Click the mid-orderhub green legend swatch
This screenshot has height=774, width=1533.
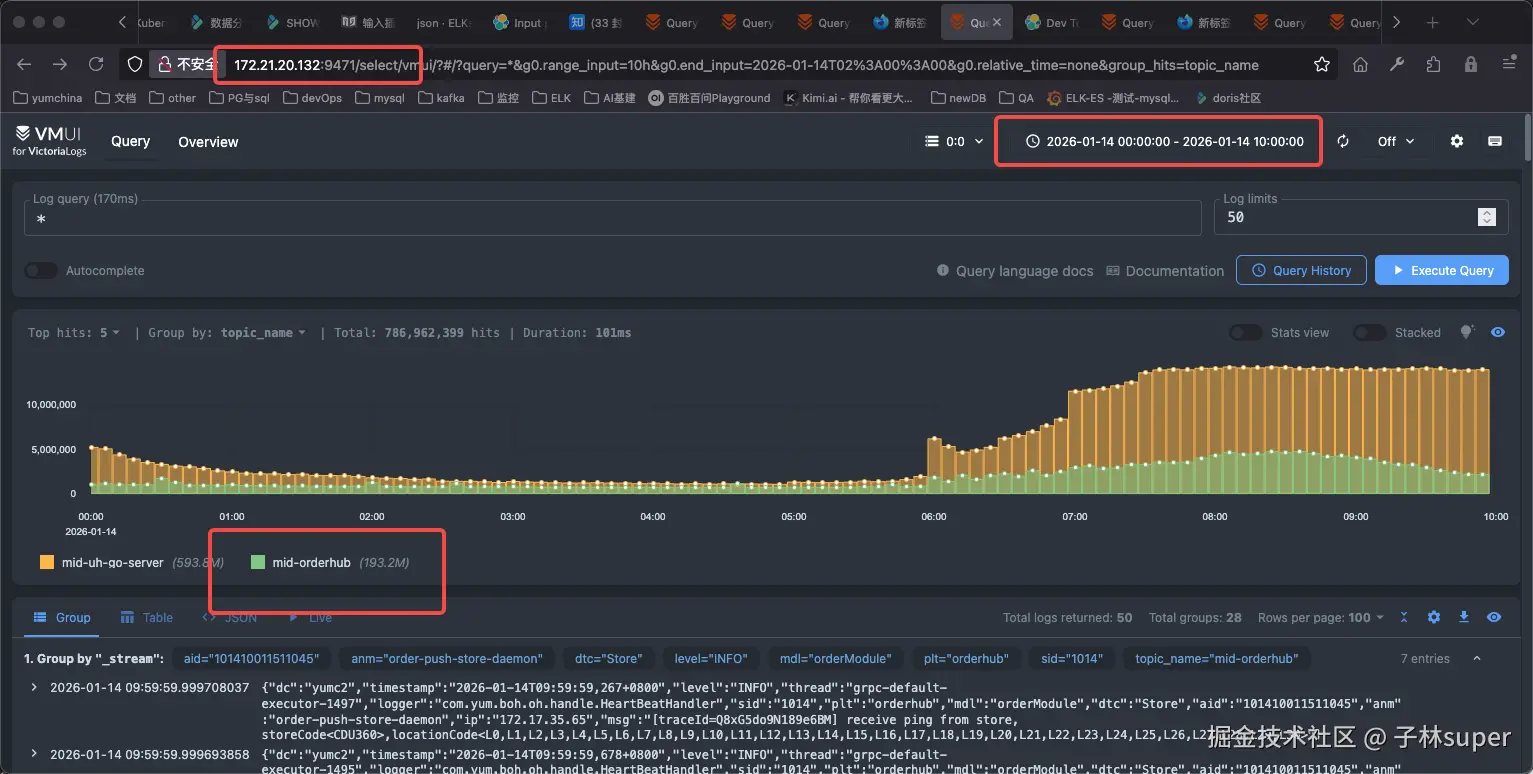coord(258,563)
